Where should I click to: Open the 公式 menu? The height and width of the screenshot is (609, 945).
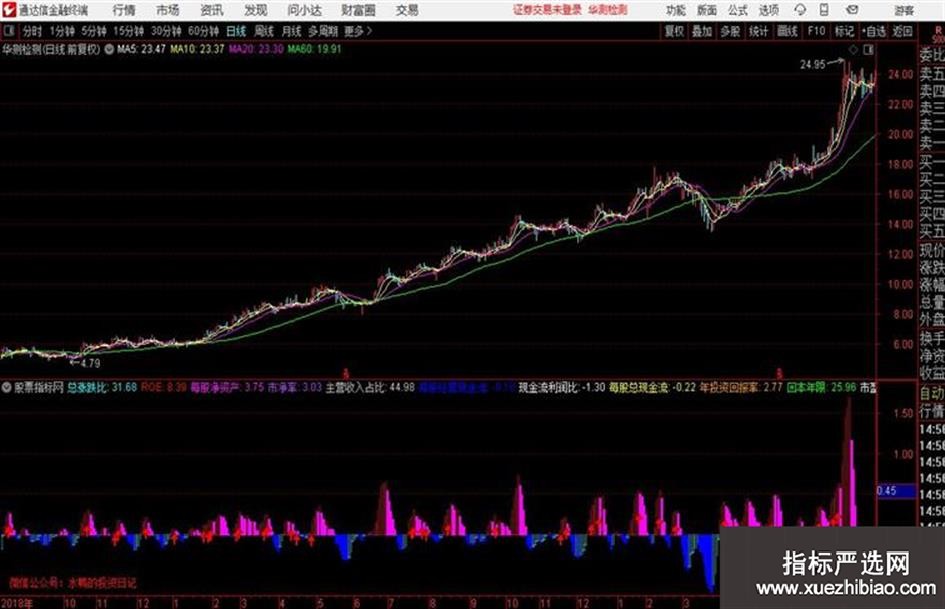point(738,10)
